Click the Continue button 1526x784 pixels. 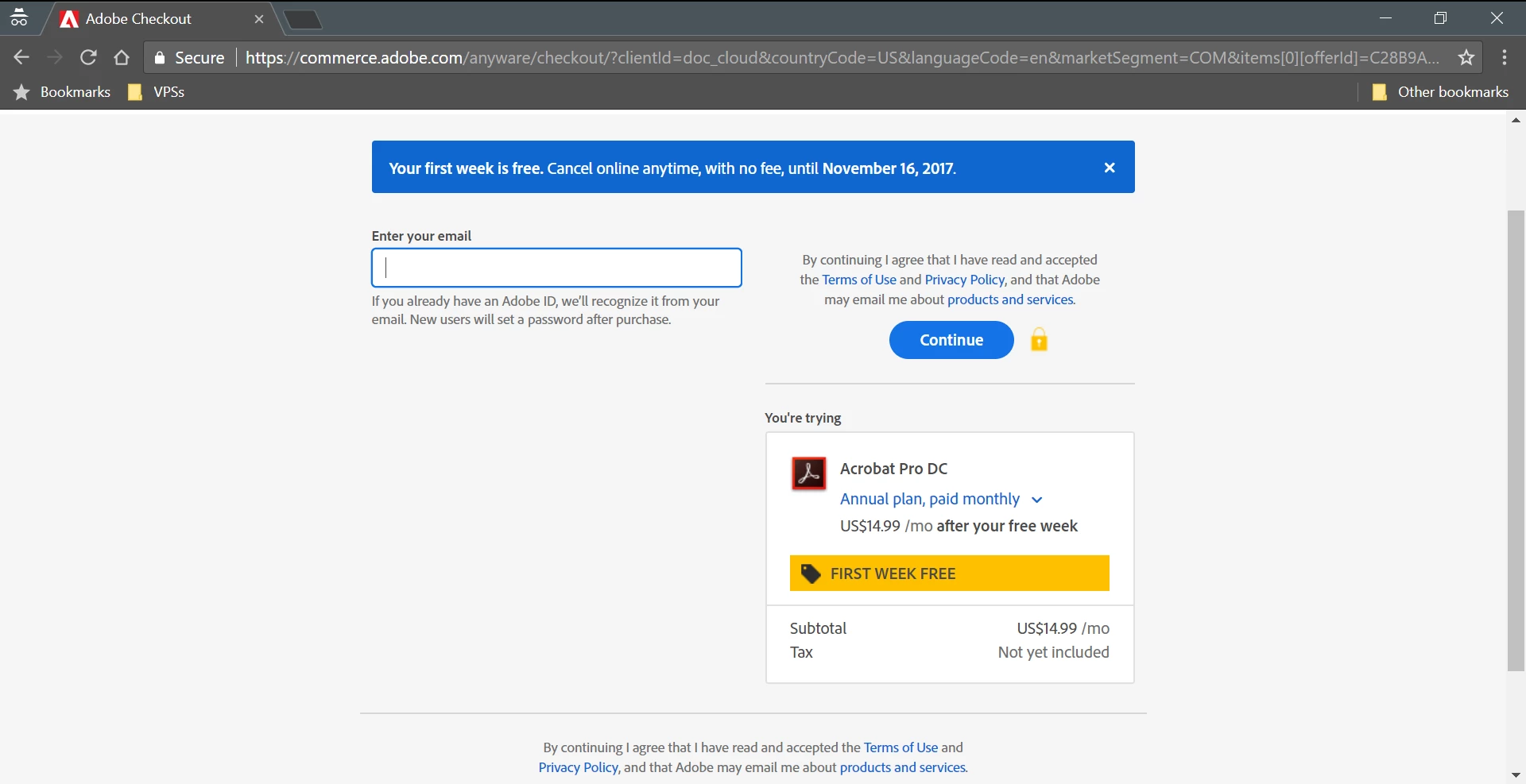click(x=951, y=340)
